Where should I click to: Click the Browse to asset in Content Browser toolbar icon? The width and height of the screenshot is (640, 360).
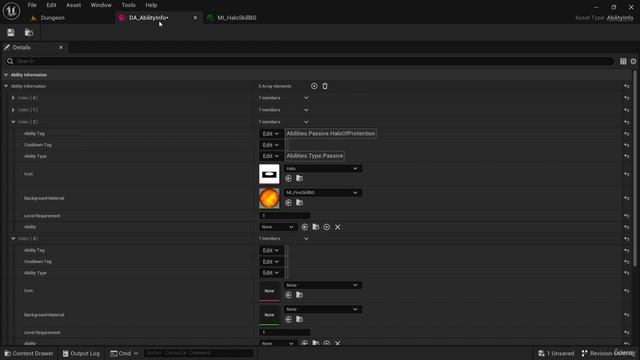[x=29, y=33]
